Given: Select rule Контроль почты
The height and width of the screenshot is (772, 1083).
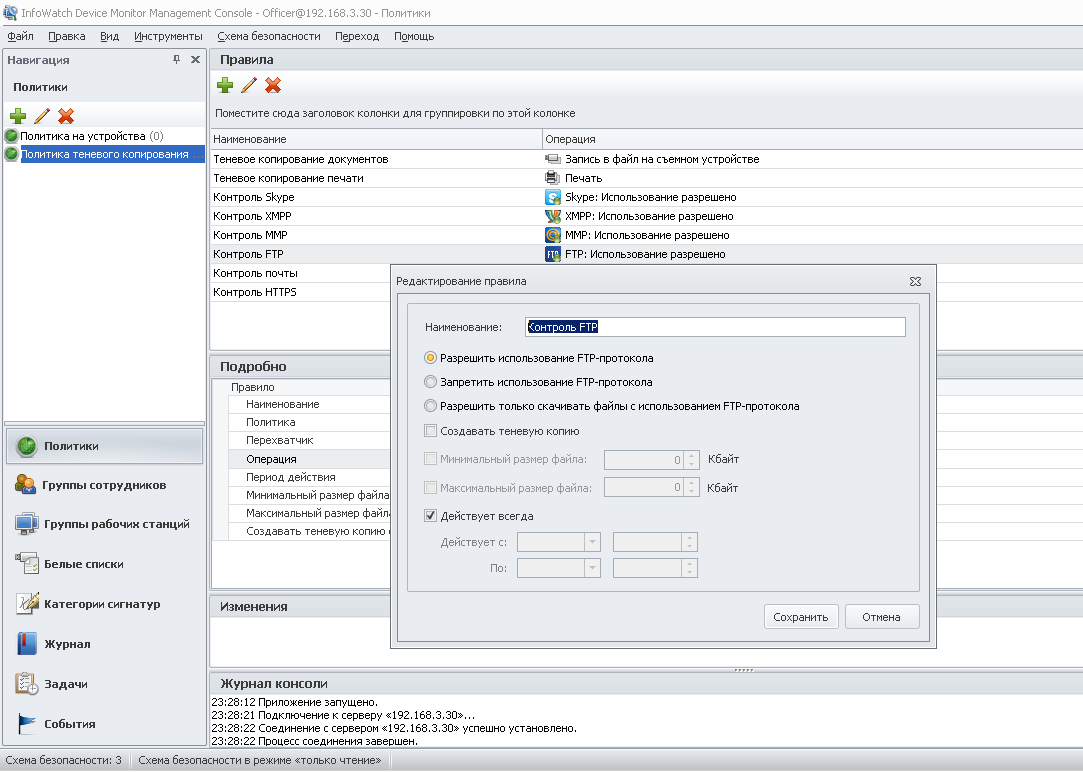Looking at the screenshot, I should tap(255, 273).
